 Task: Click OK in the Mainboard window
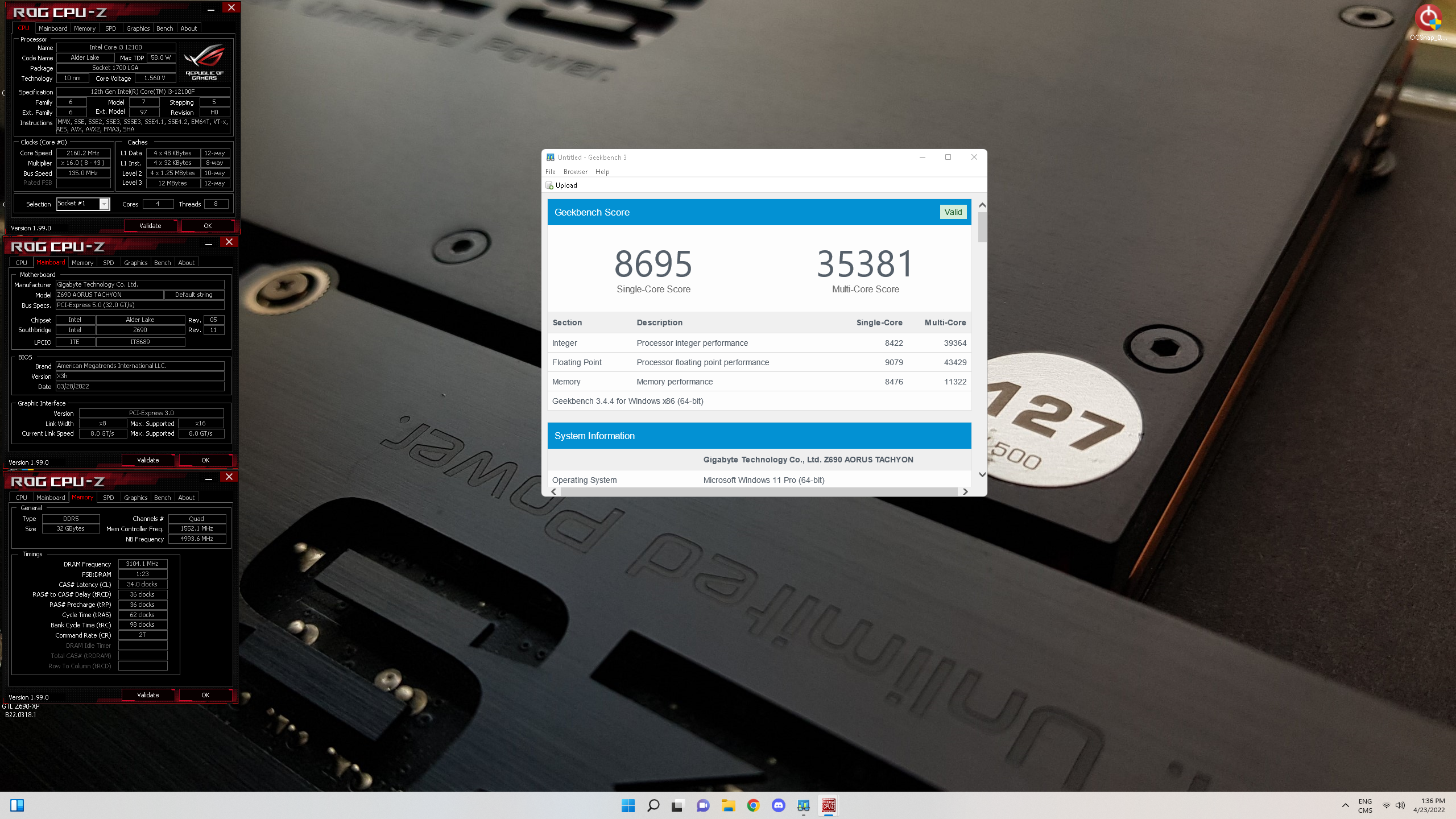pyautogui.click(x=205, y=460)
